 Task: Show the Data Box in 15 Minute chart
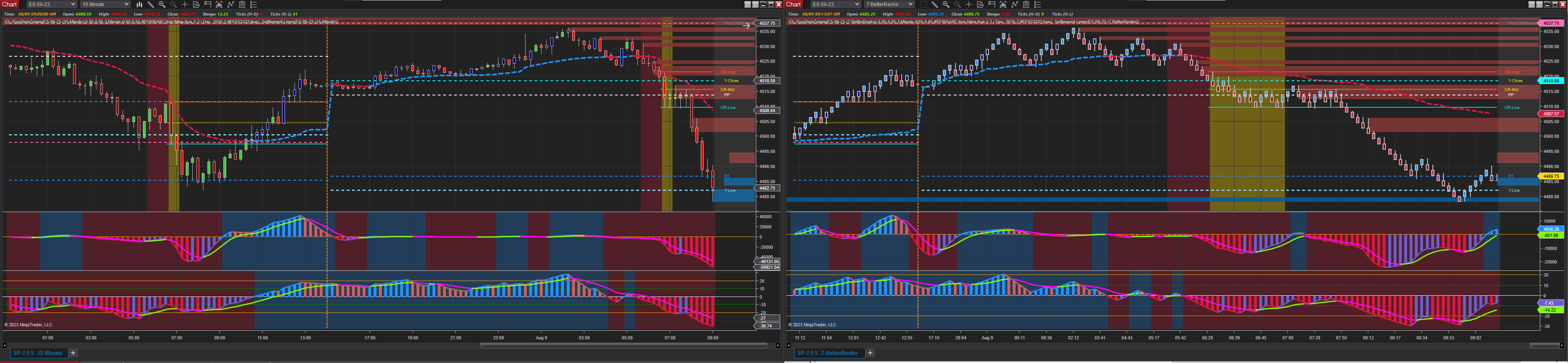pos(196,4)
